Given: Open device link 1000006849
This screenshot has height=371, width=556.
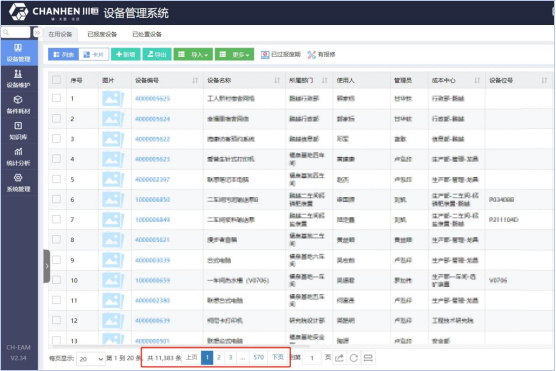Looking at the screenshot, I should tap(152, 220).
